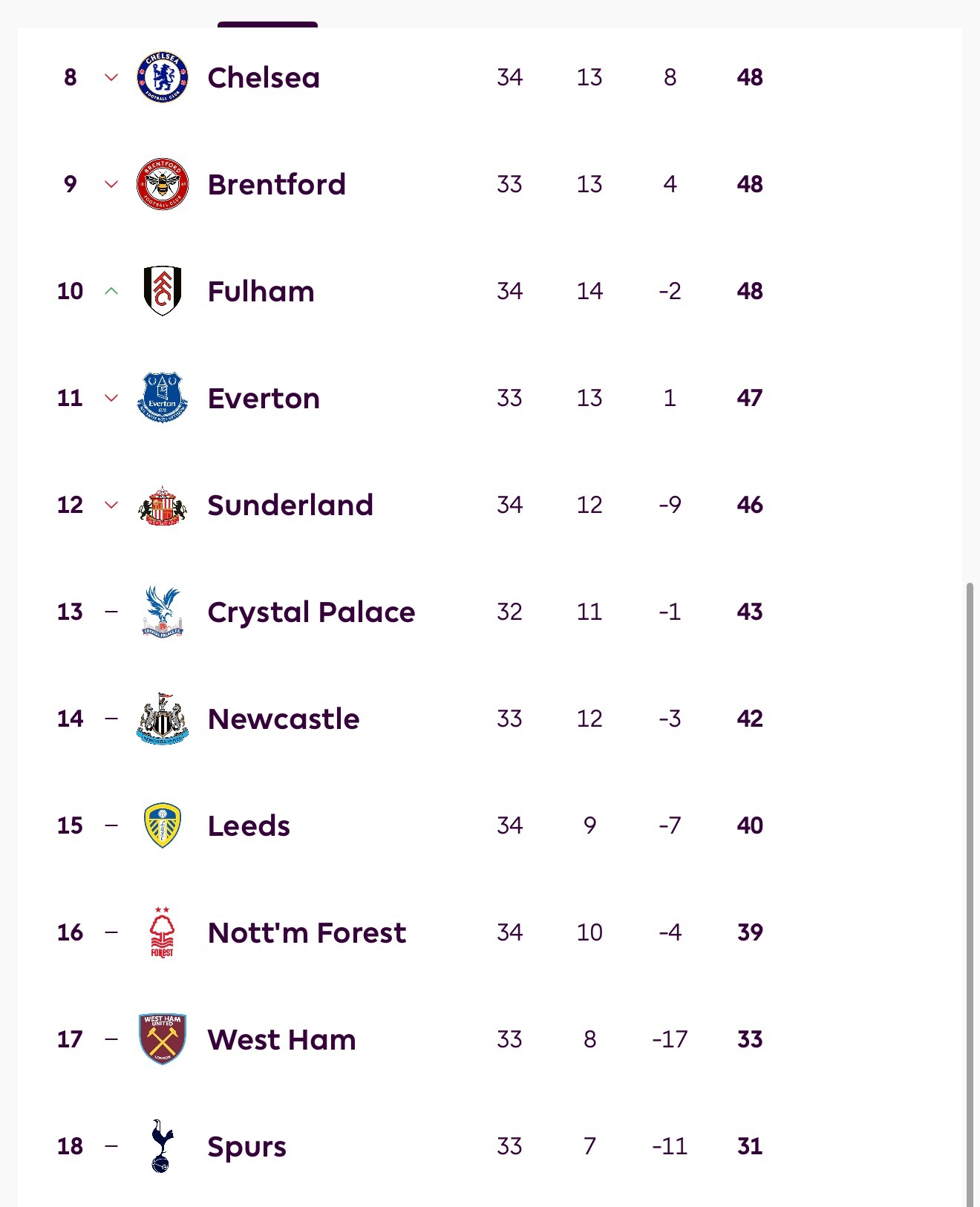Tap the Fulham club crest

click(163, 291)
